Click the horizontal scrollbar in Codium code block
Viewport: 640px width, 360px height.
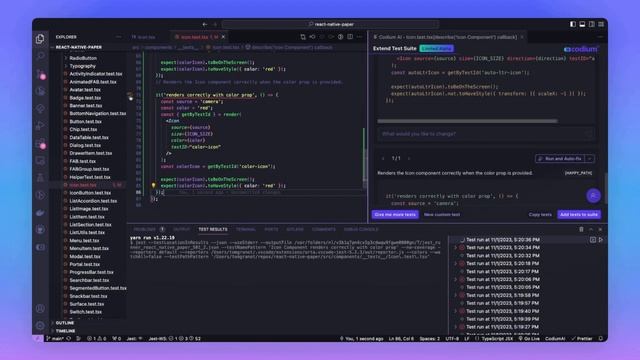coord(467,121)
